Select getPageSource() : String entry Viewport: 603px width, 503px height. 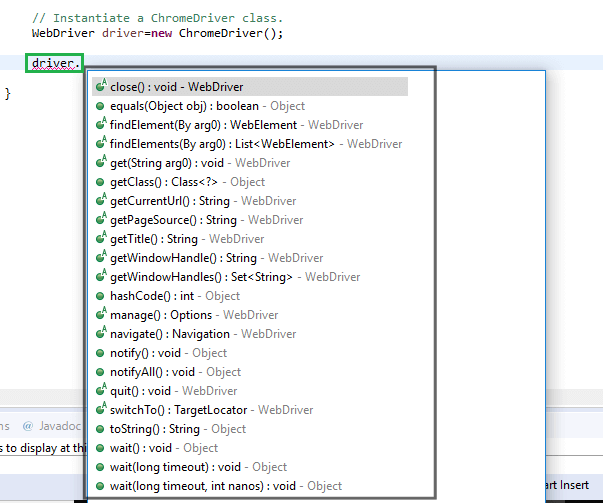(250, 220)
